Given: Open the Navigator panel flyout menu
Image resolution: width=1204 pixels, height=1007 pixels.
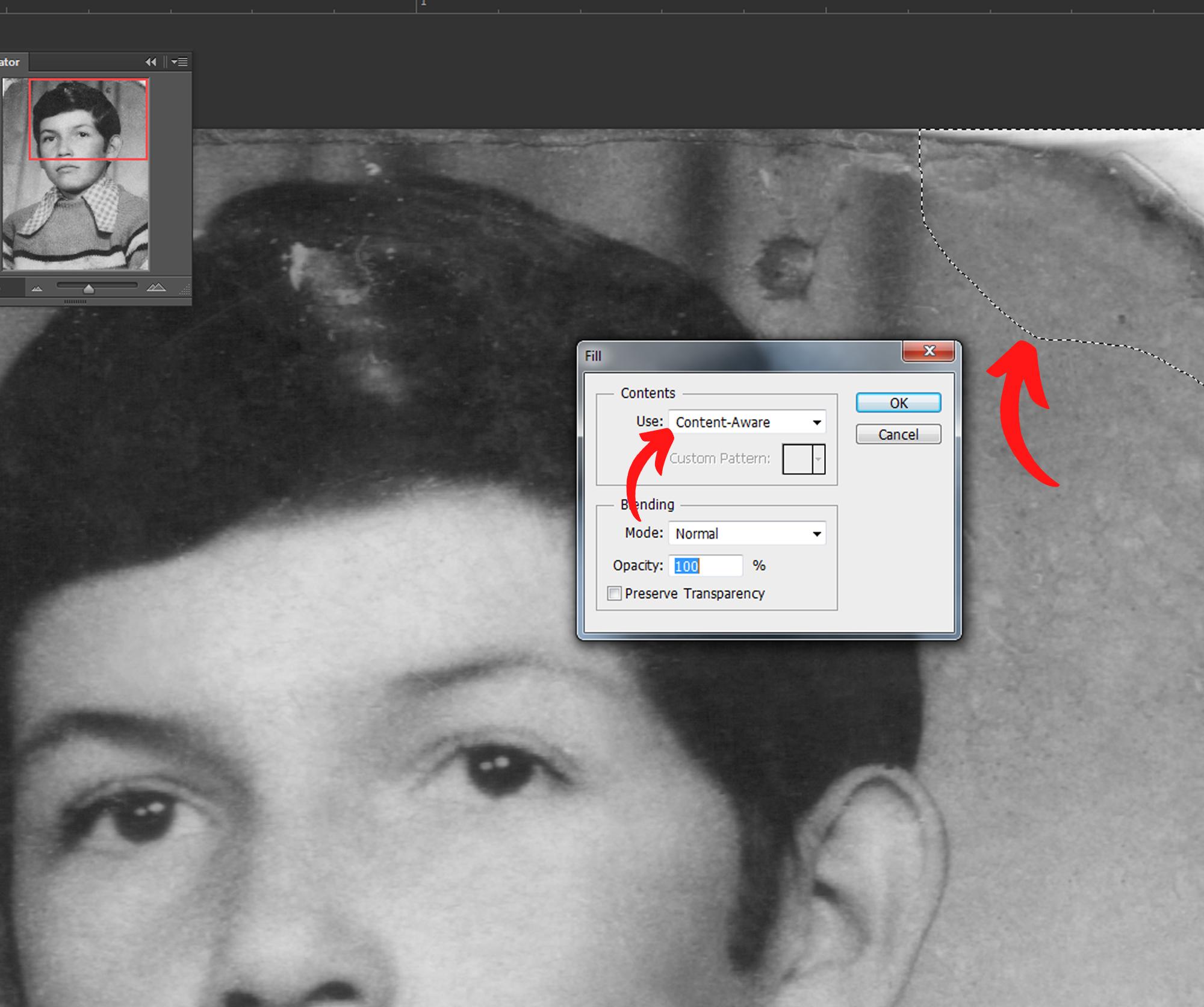Looking at the screenshot, I should pos(179,62).
